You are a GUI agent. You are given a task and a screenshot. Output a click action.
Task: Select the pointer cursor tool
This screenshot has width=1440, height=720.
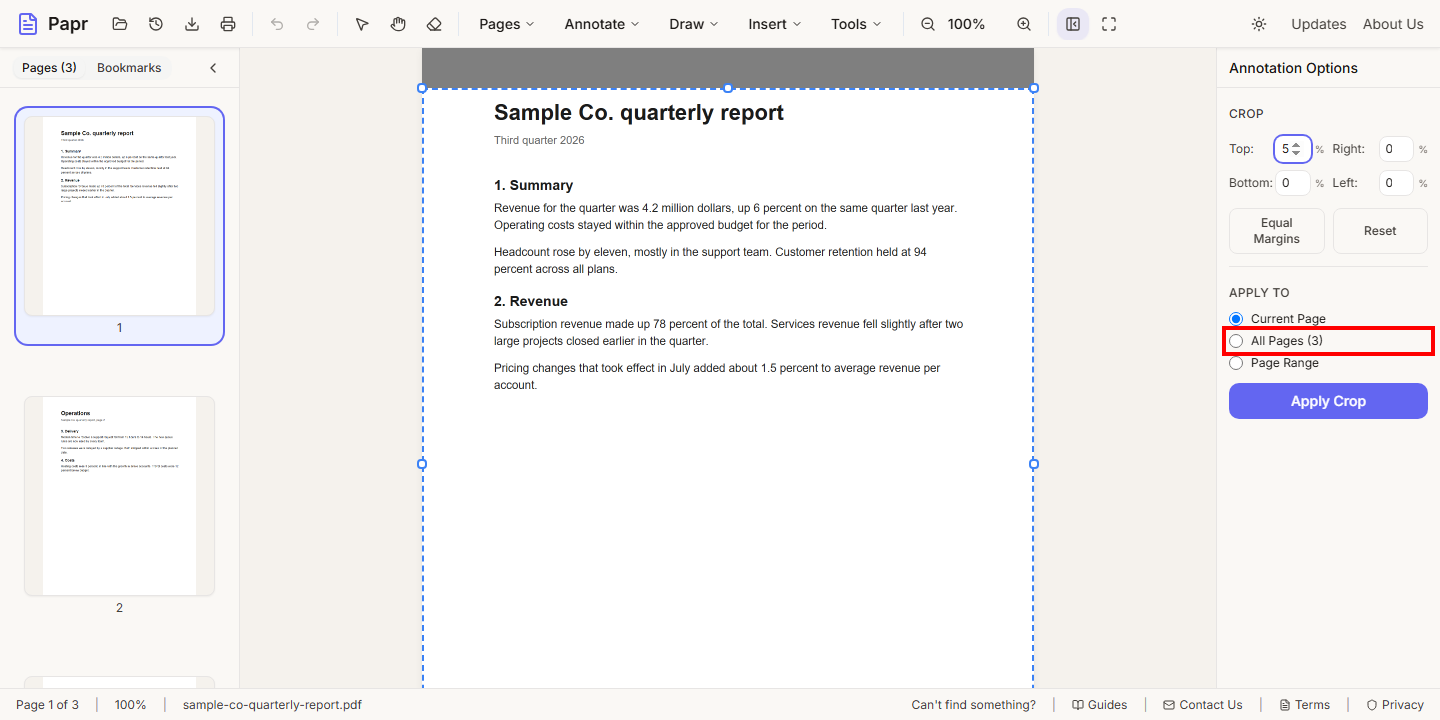tap(362, 24)
